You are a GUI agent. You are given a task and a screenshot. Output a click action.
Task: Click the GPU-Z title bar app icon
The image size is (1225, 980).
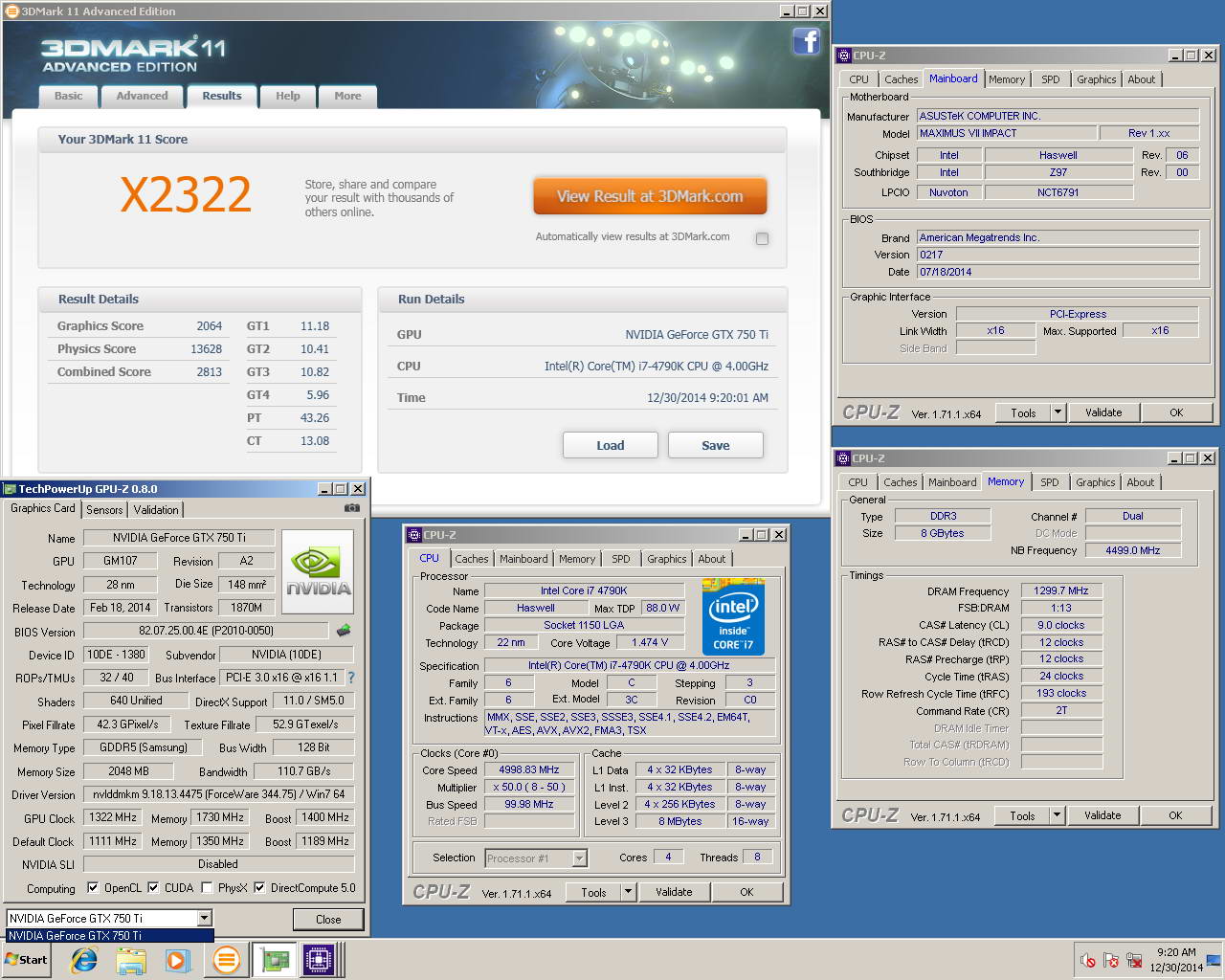click(x=11, y=489)
